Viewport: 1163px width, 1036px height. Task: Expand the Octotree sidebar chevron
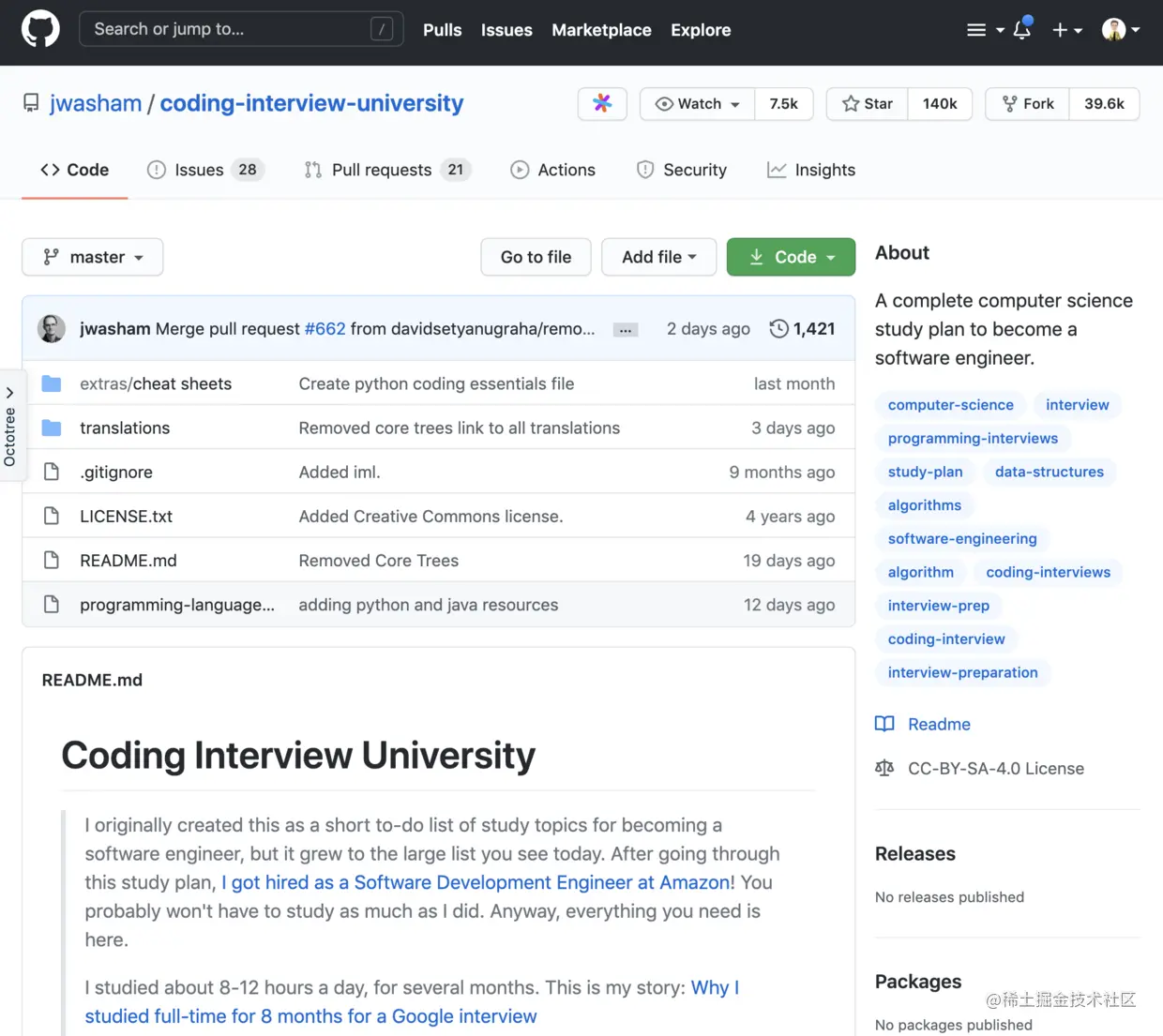(10, 393)
